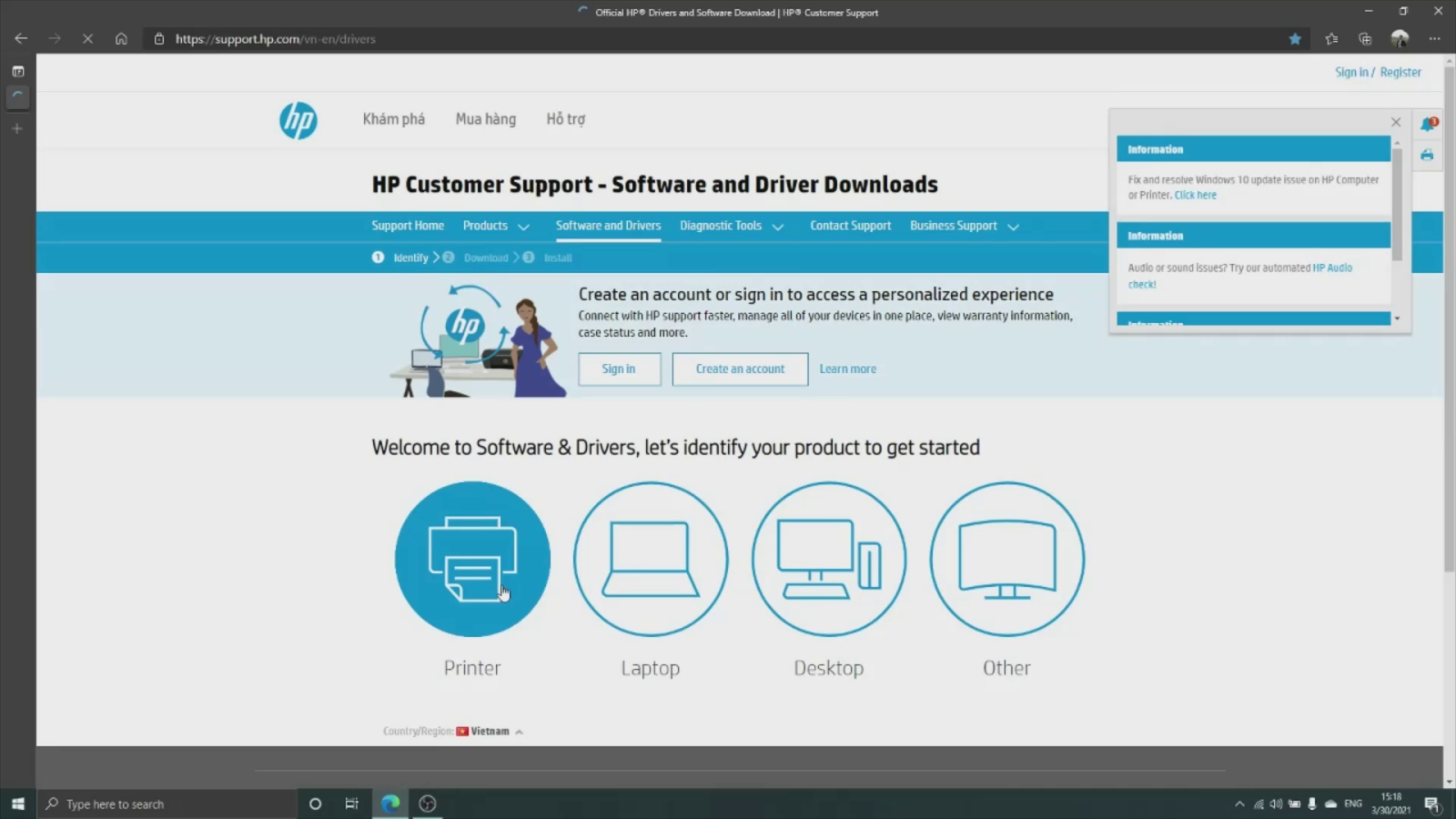Select the Other product icon
The image size is (1456, 819).
(x=1006, y=559)
